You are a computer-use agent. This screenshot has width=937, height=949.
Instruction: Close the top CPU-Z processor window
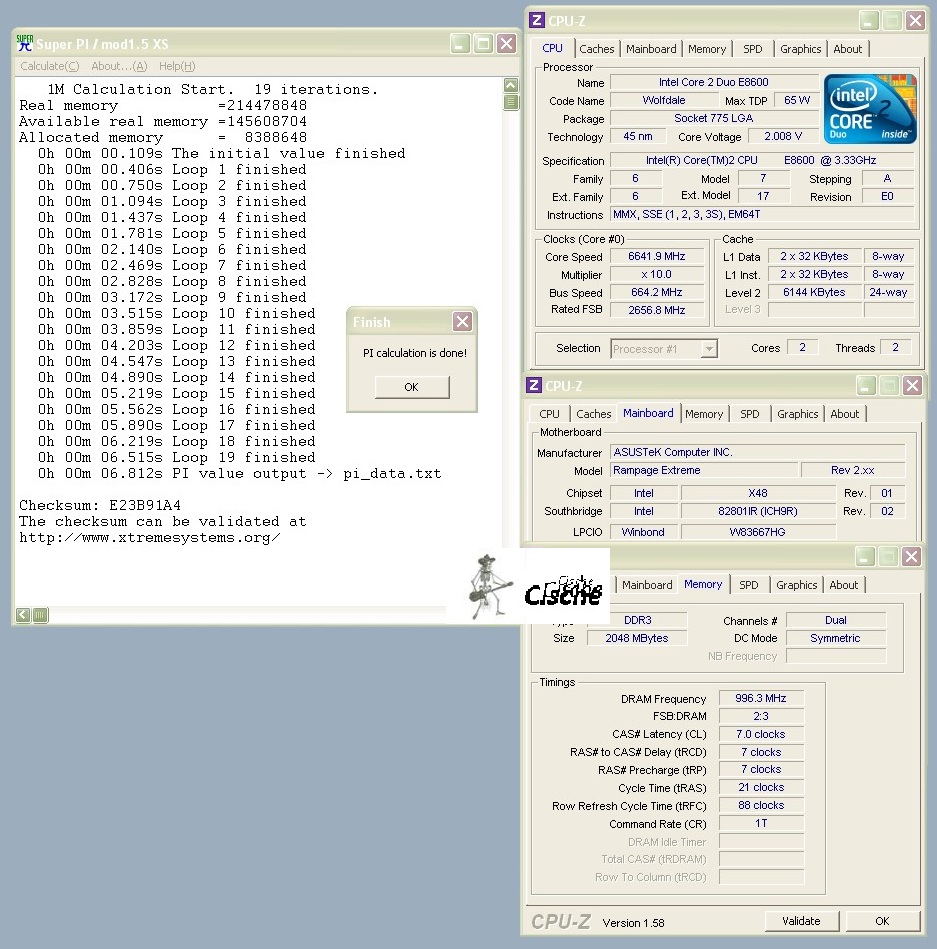pos(915,21)
